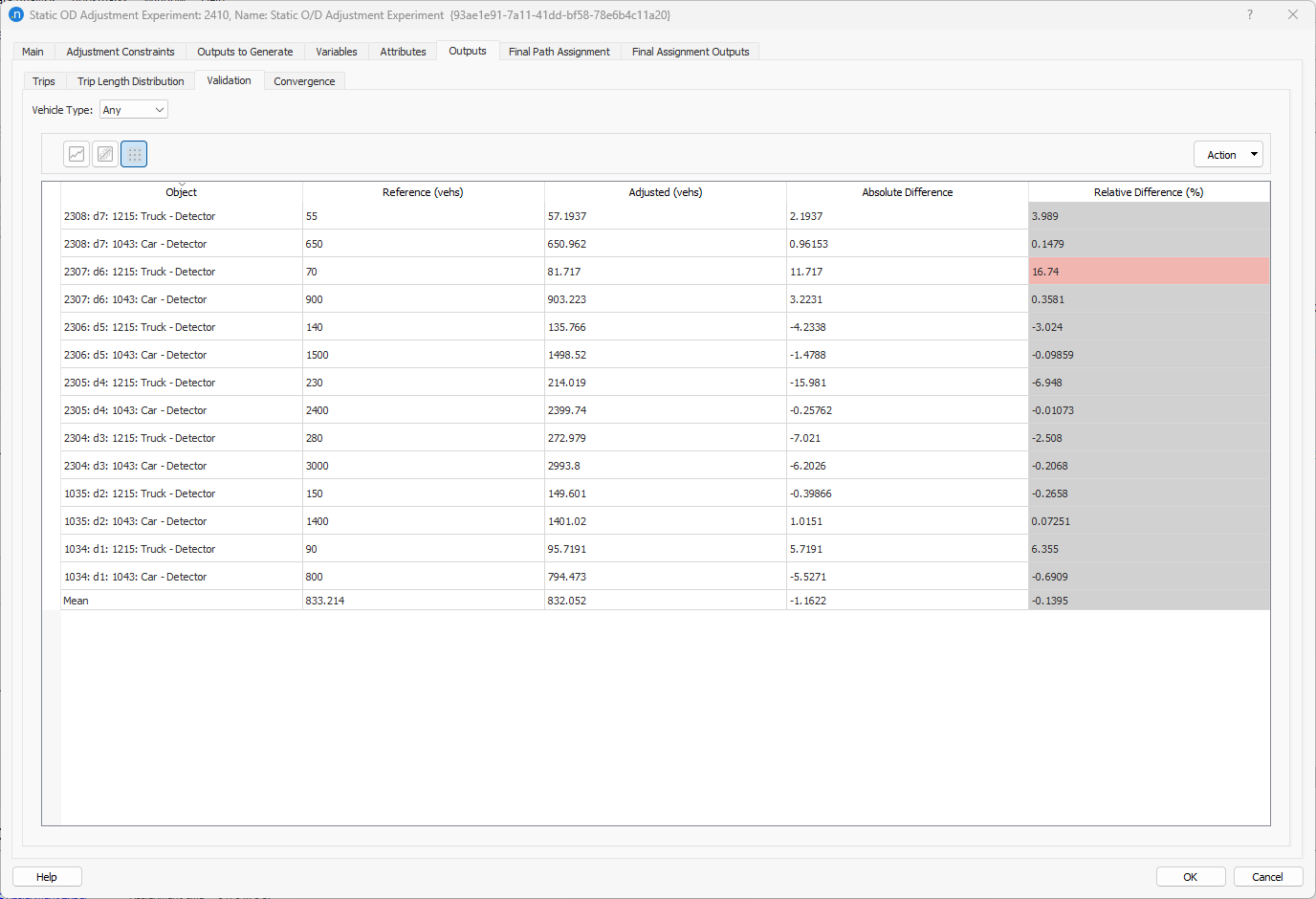Click the adjusted value 57.1937 cell
The image size is (1316, 899).
coord(666,216)
